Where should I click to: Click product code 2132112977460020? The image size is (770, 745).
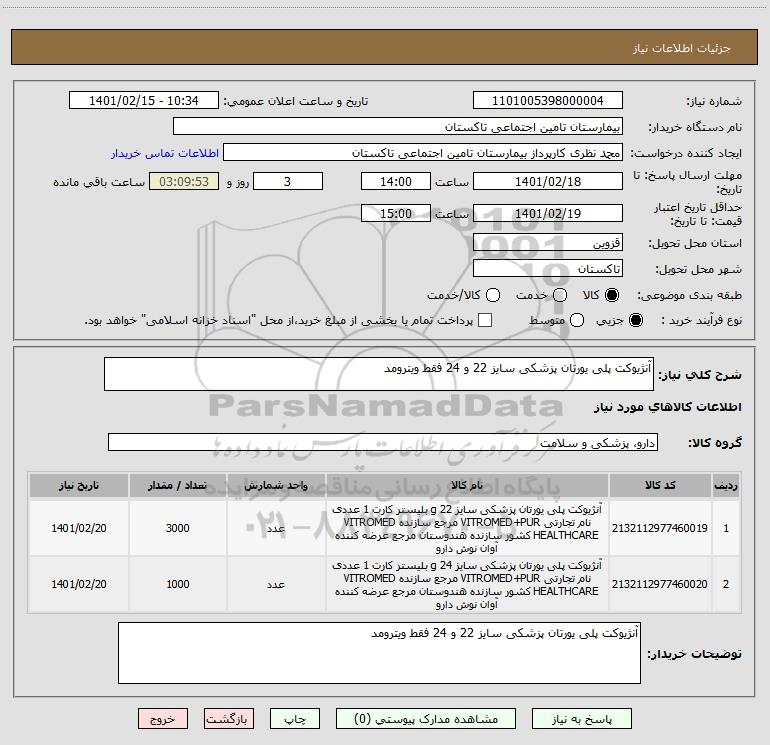click(660, 584)
